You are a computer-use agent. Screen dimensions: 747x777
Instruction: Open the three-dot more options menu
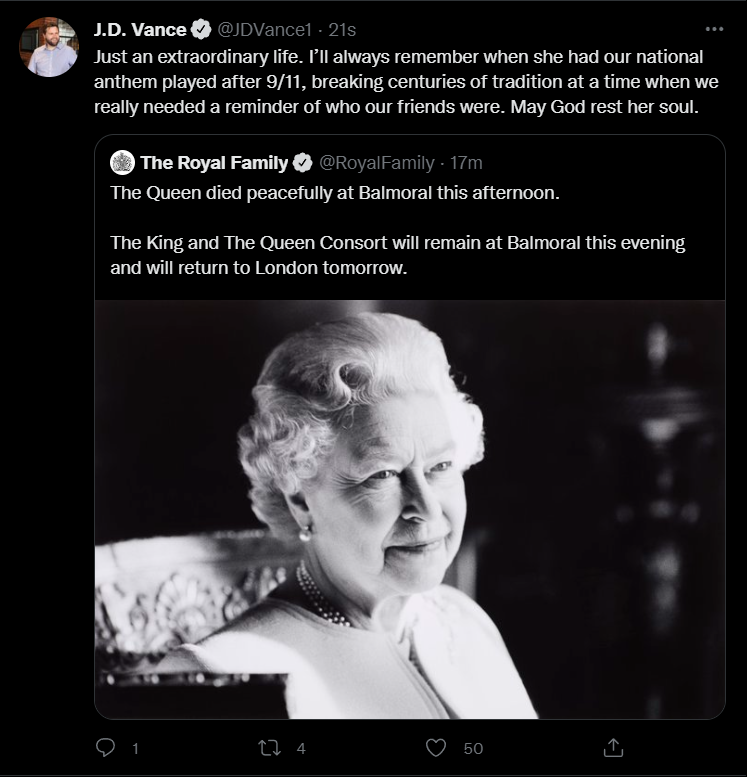pyautogui.click(x=714, y=29)
